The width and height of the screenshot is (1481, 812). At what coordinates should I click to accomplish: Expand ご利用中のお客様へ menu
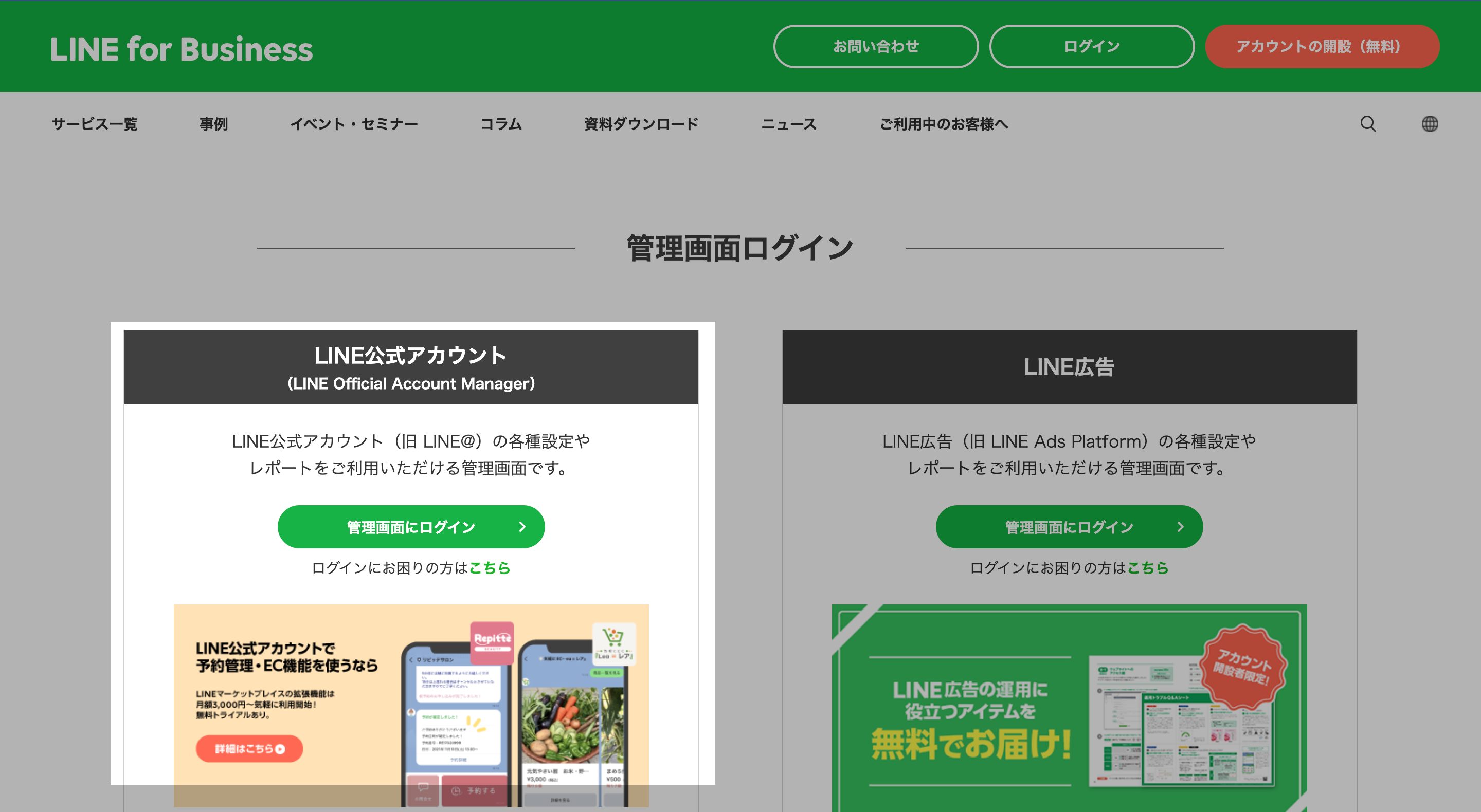[x=944, y=124]
